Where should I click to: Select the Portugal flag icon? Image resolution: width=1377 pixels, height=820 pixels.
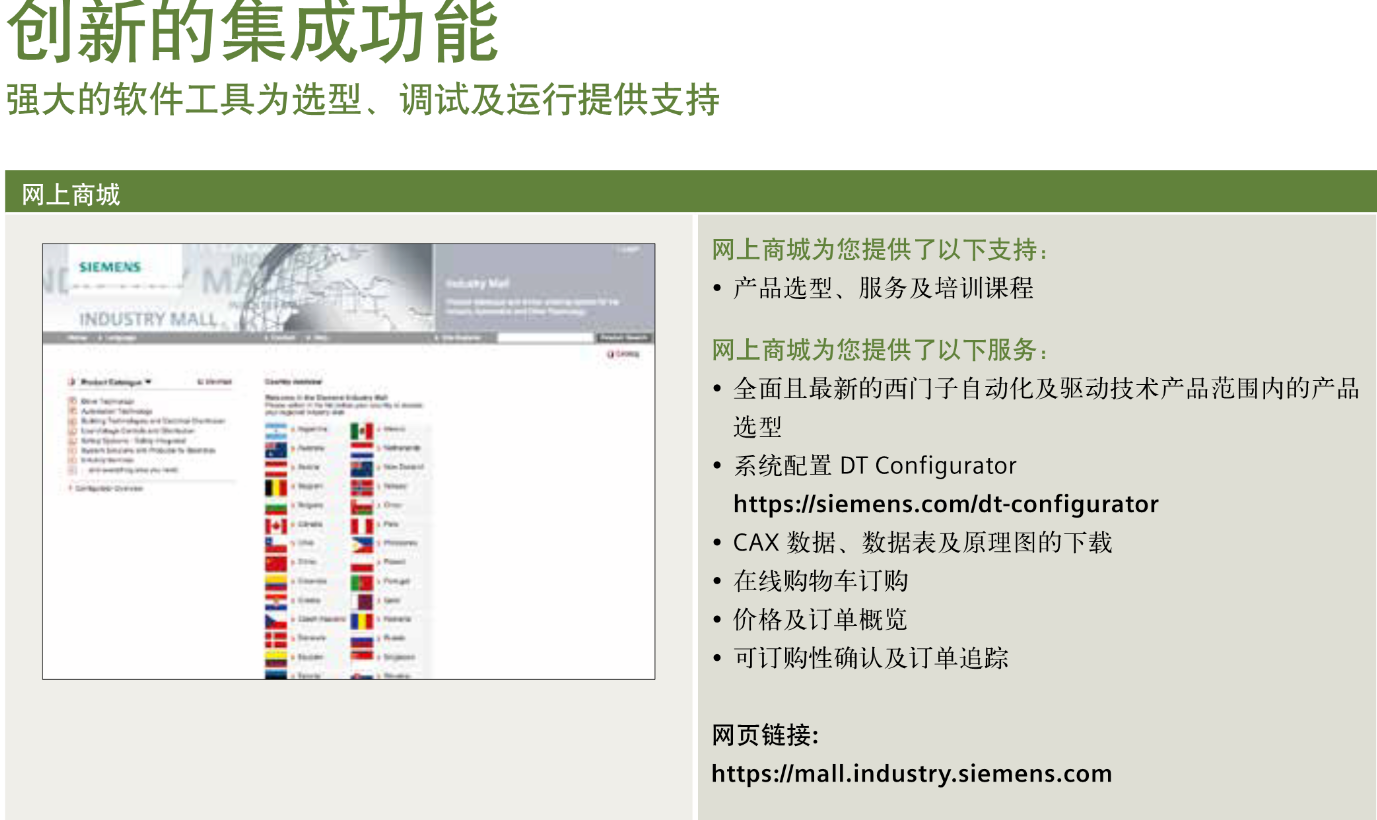coord(362,582)
